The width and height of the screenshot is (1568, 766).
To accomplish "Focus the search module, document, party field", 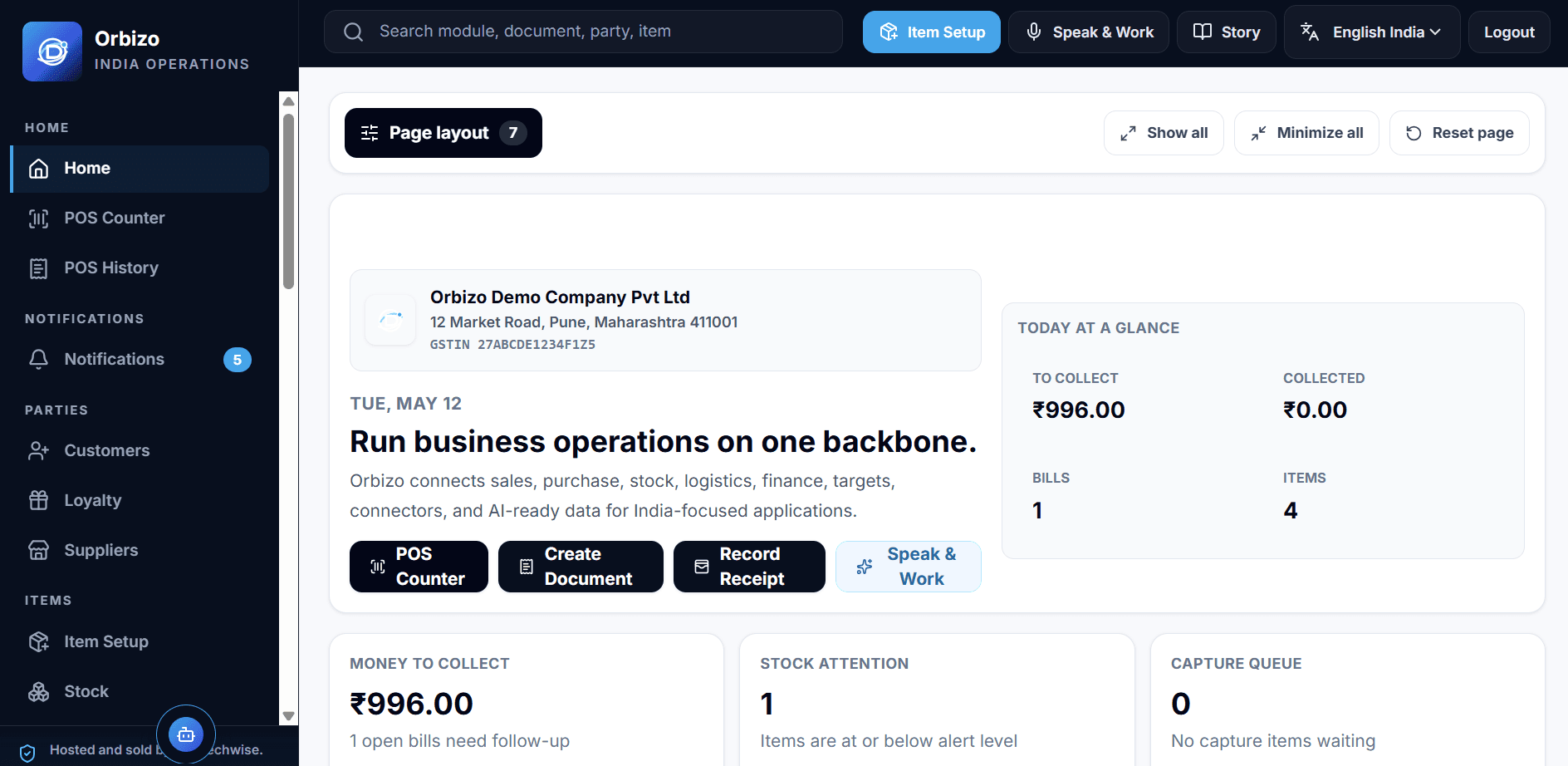I will tap(583, 32).
